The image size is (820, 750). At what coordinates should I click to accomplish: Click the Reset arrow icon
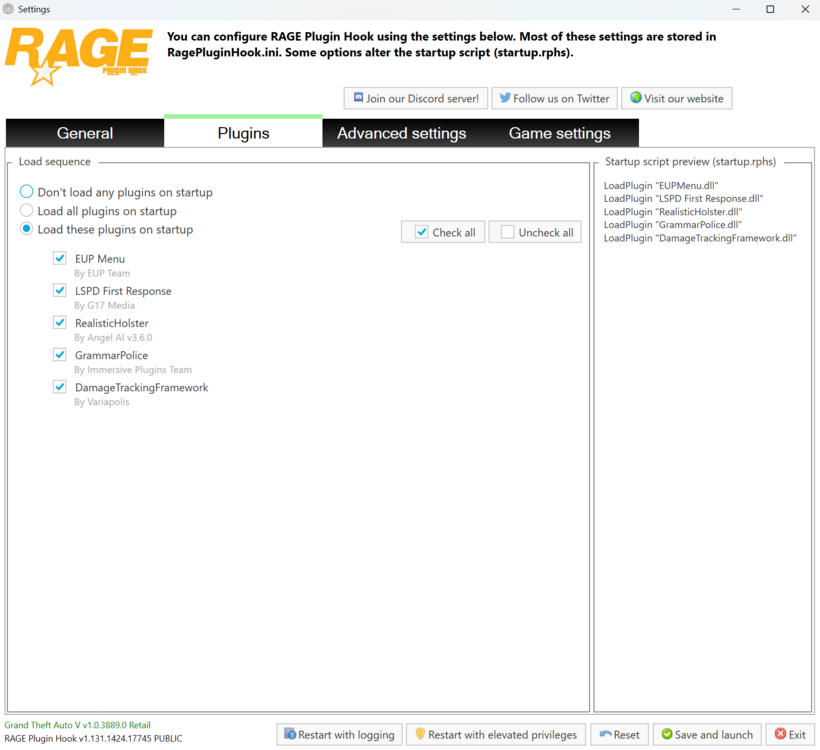coord(605,734)
